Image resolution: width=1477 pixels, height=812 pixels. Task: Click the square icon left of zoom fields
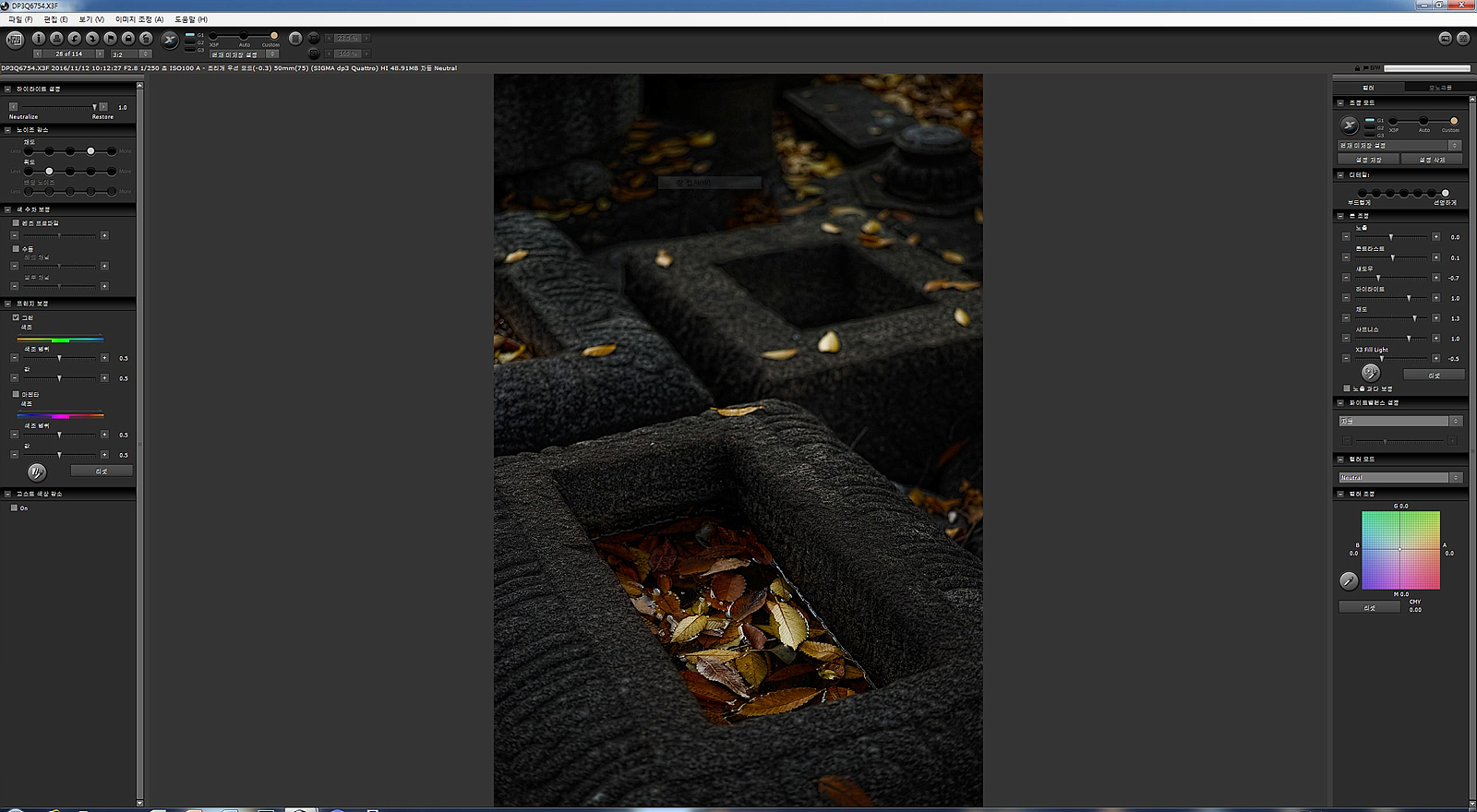pyautogui.click(x=295, y=39)
